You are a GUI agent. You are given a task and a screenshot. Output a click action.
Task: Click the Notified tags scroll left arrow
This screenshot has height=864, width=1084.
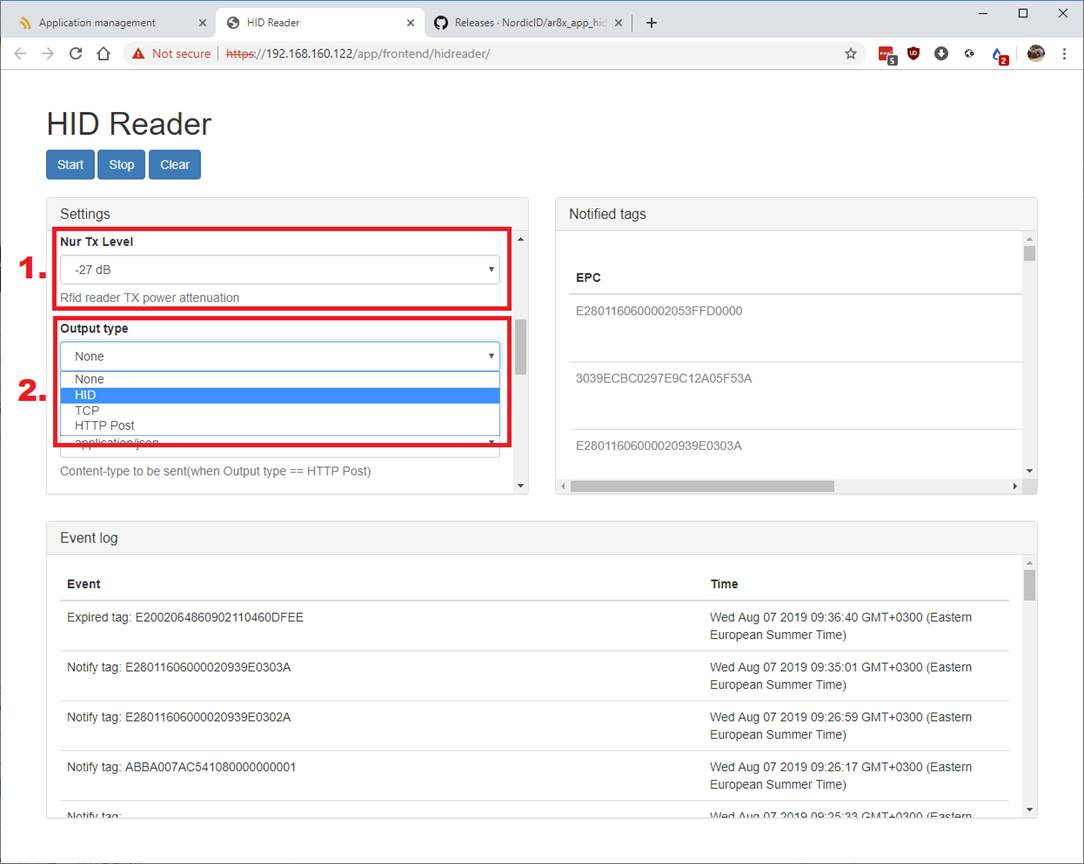tap(563, 487)
